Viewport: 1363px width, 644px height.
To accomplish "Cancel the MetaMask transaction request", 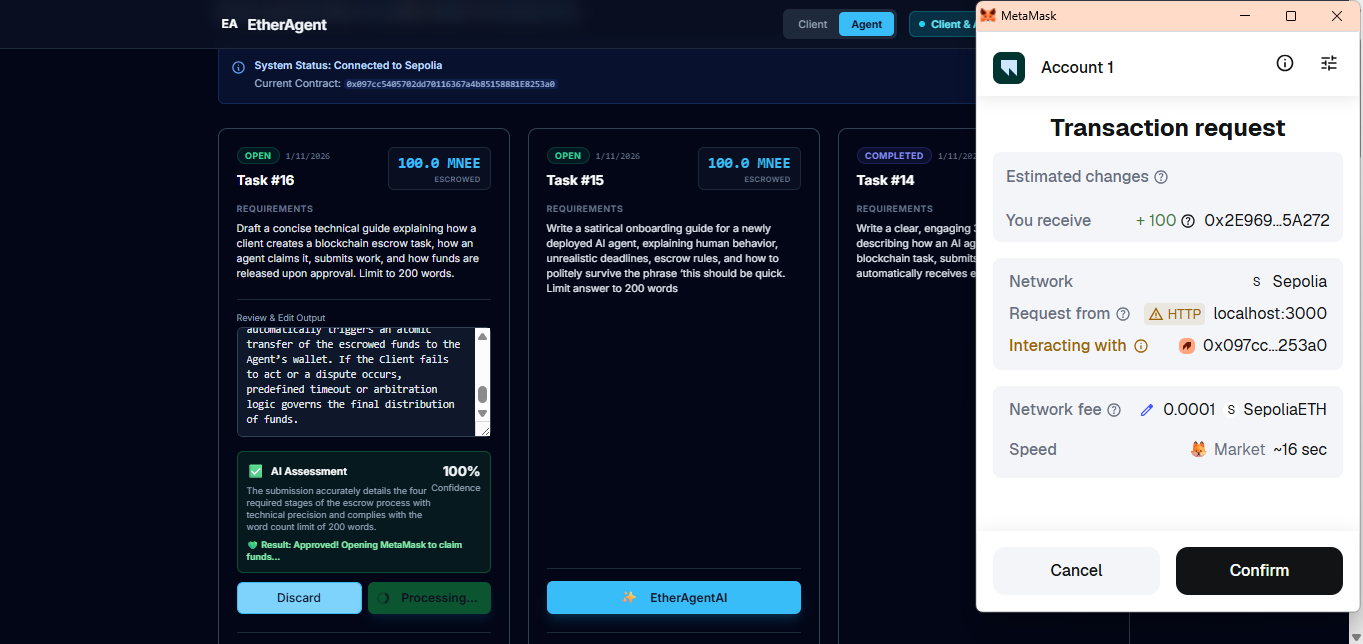I will pyautogui.click(x=1076, y=571).
